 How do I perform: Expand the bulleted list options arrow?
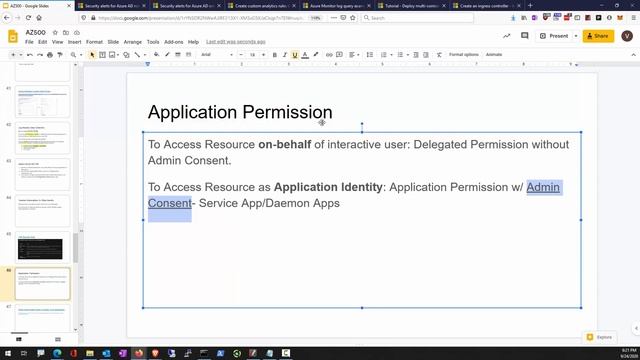(x=407, y=55)
